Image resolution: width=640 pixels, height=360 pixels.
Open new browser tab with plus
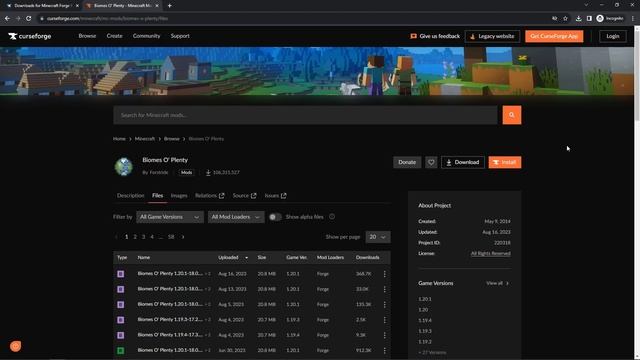169,6
